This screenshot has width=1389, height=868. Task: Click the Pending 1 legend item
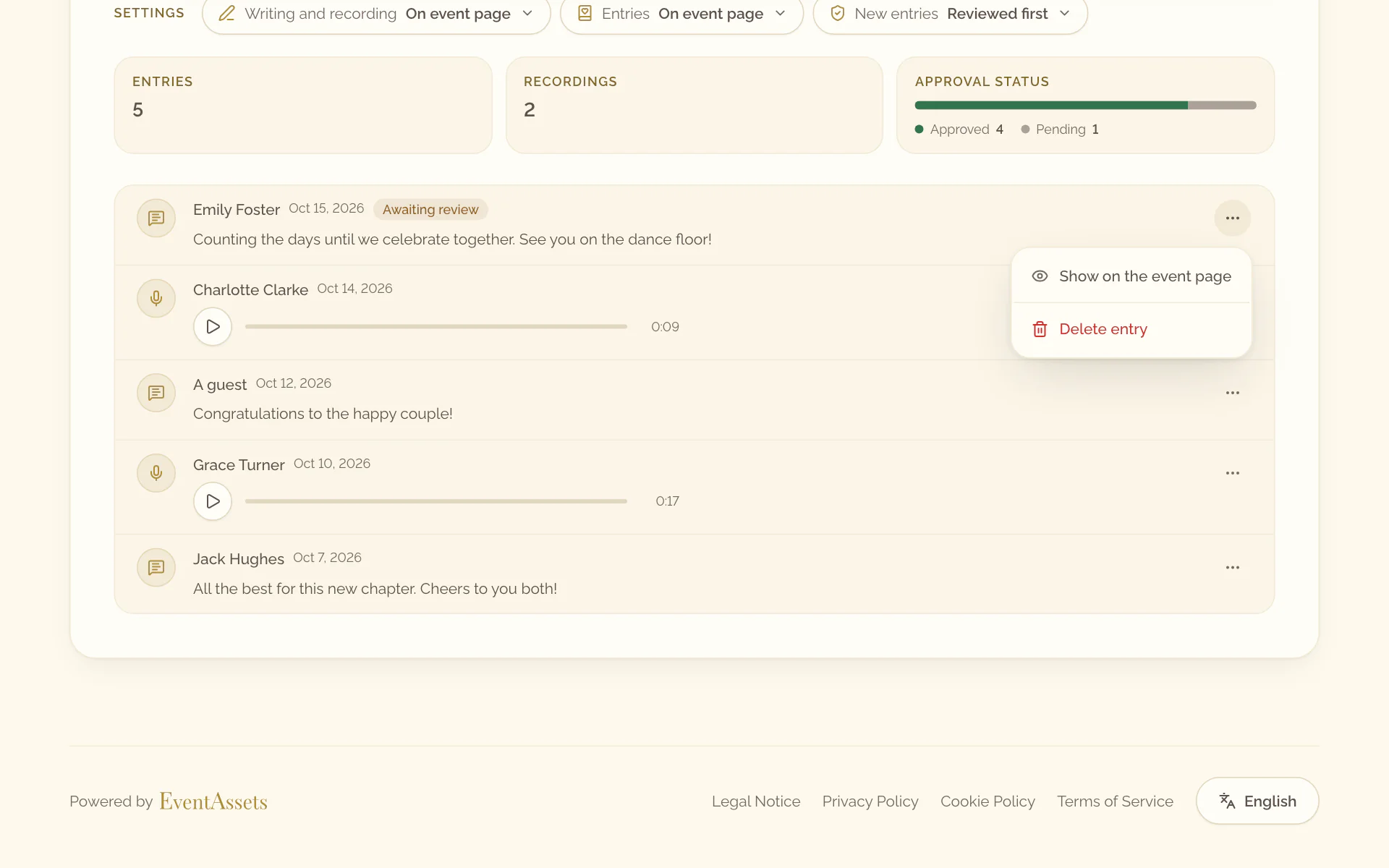[1060, 129]
